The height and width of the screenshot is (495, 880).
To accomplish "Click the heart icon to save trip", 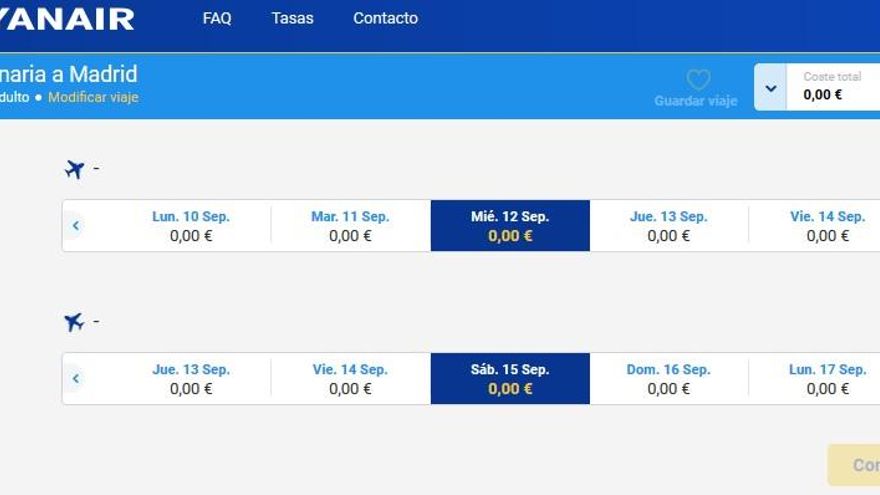I will pos(698,80).
